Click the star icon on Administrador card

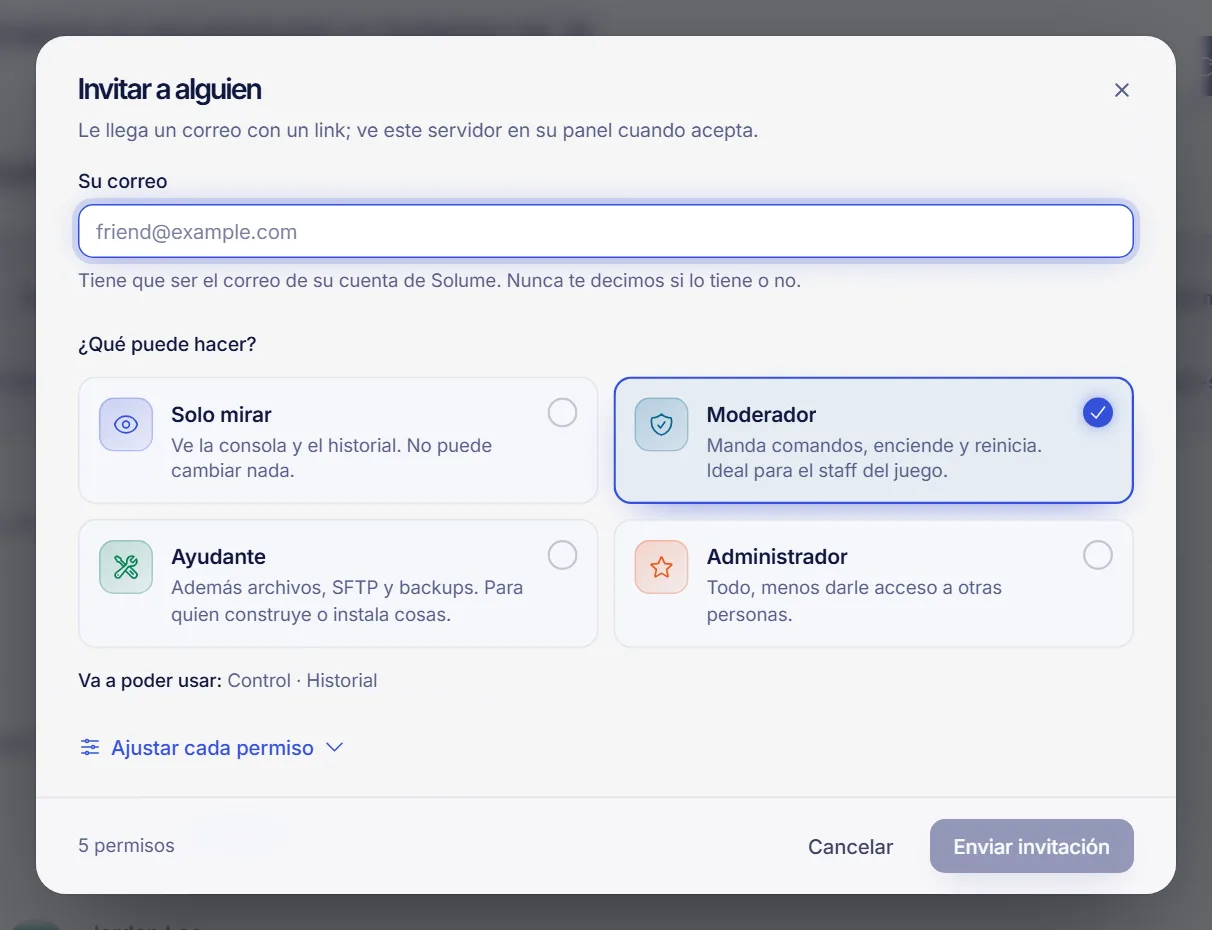pos(661,567)
